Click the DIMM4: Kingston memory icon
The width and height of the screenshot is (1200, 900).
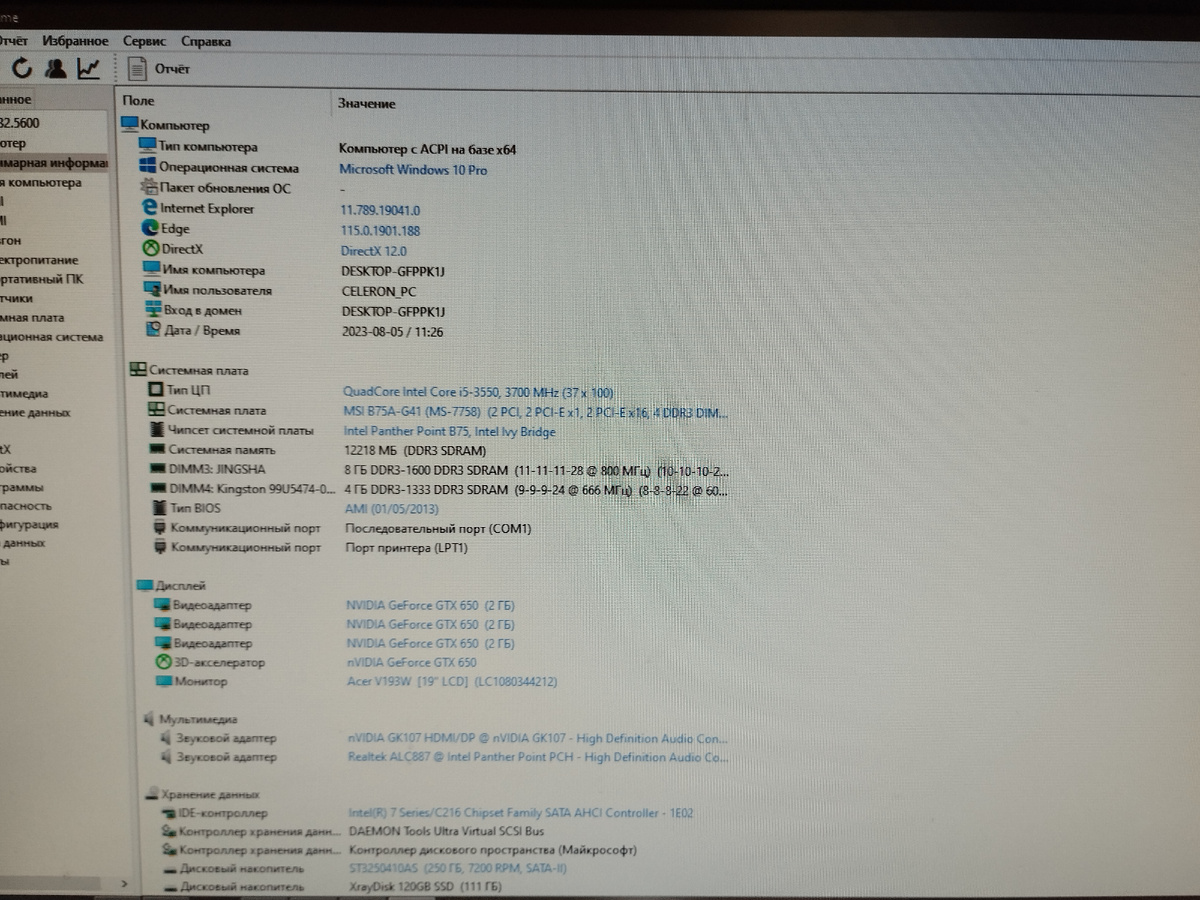point(158,489)
